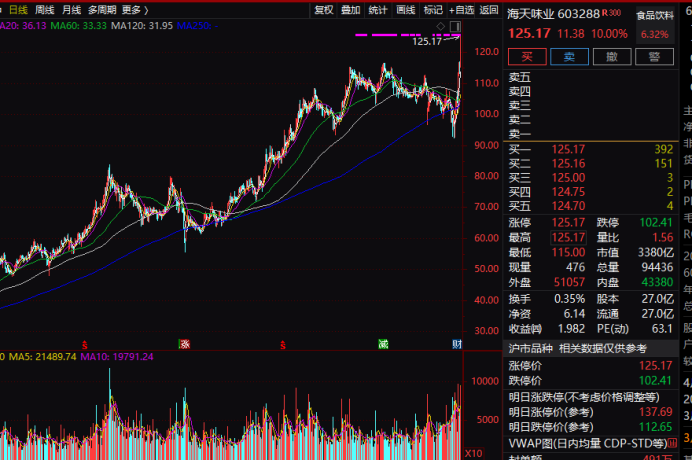693x461 pixels.
Task: Click the 换手 value 0.35%
Action: click(x=569, y=299)
